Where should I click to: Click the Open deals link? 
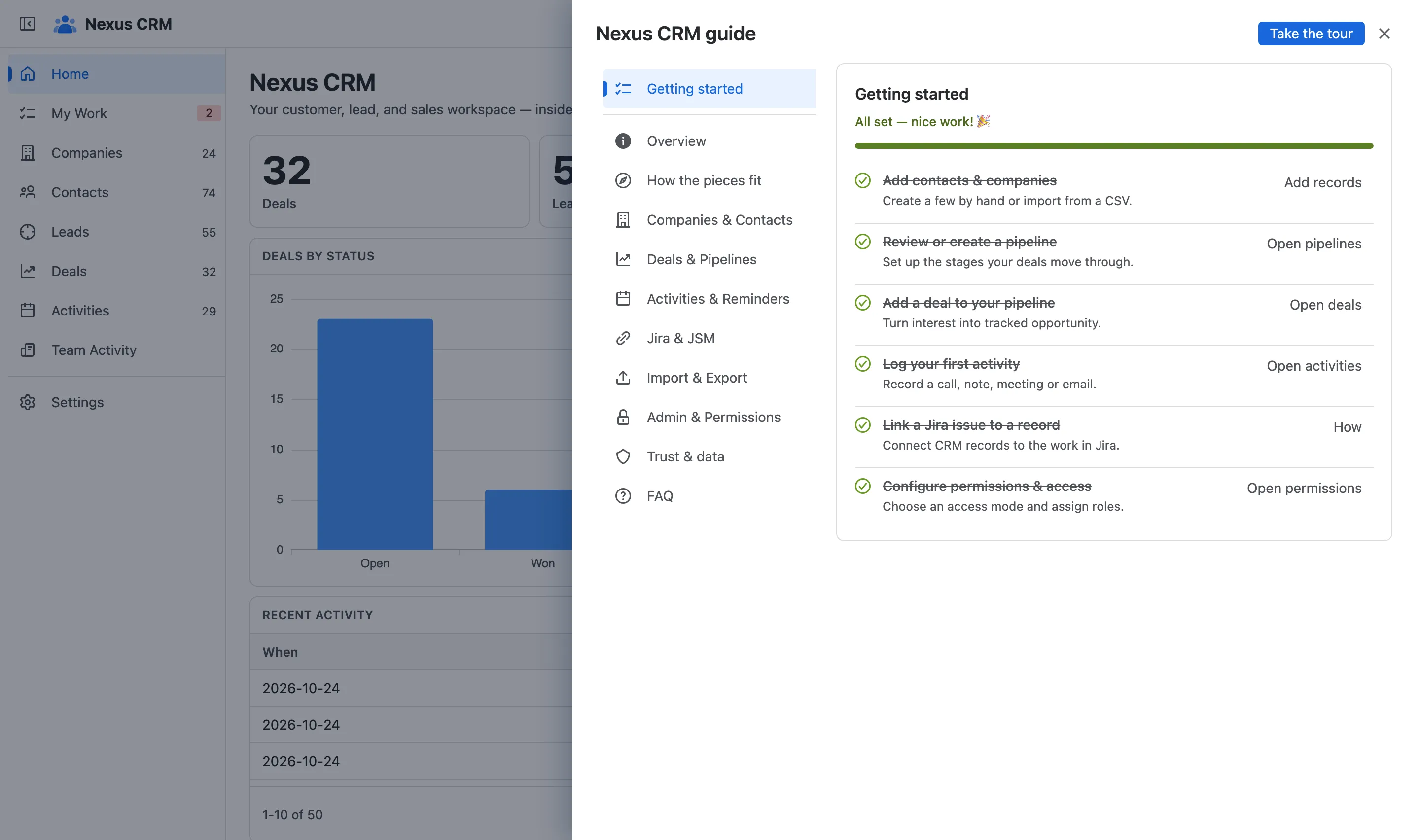[1325, 305]
